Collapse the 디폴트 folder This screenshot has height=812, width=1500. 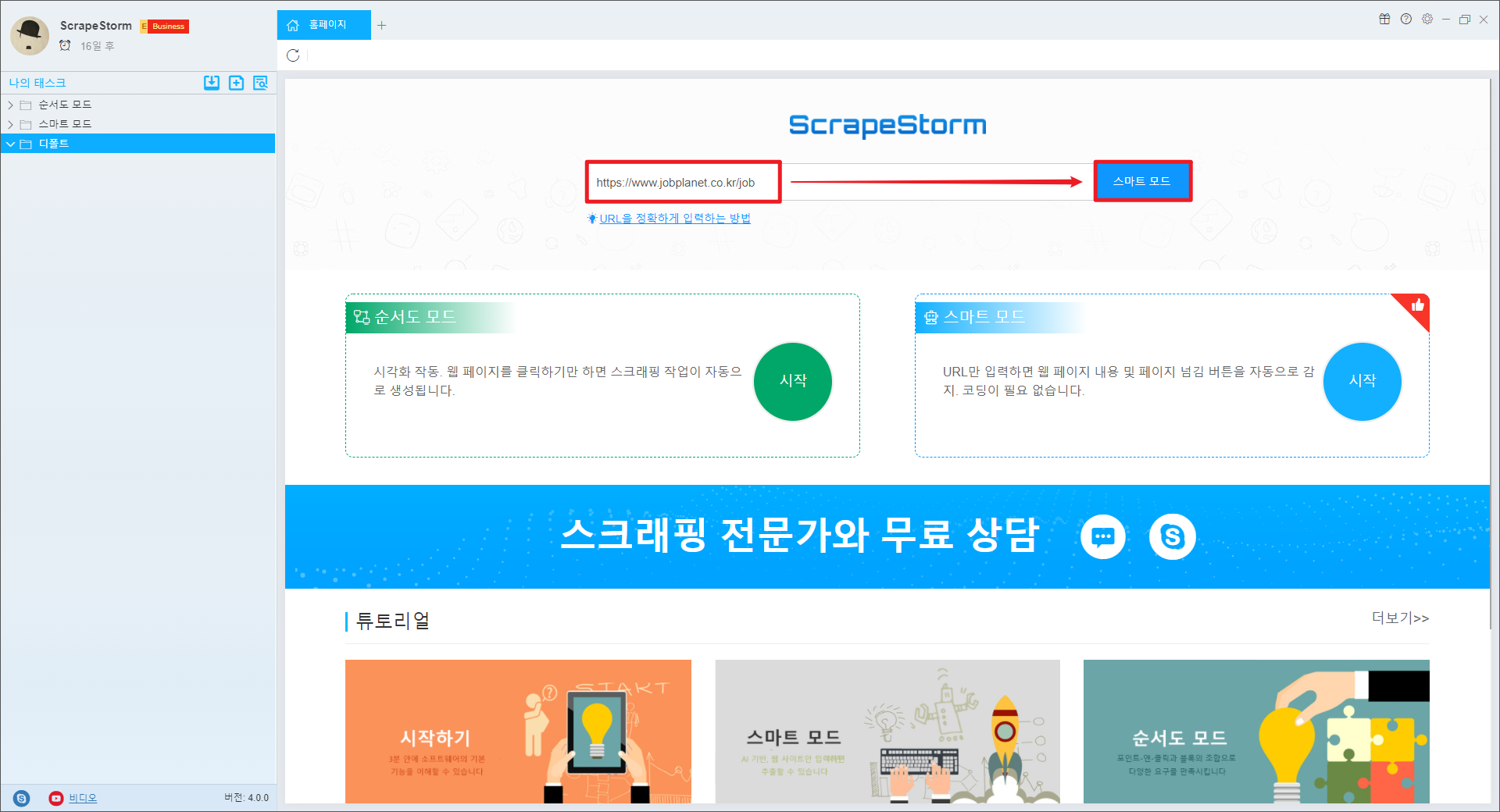point(10,144)
